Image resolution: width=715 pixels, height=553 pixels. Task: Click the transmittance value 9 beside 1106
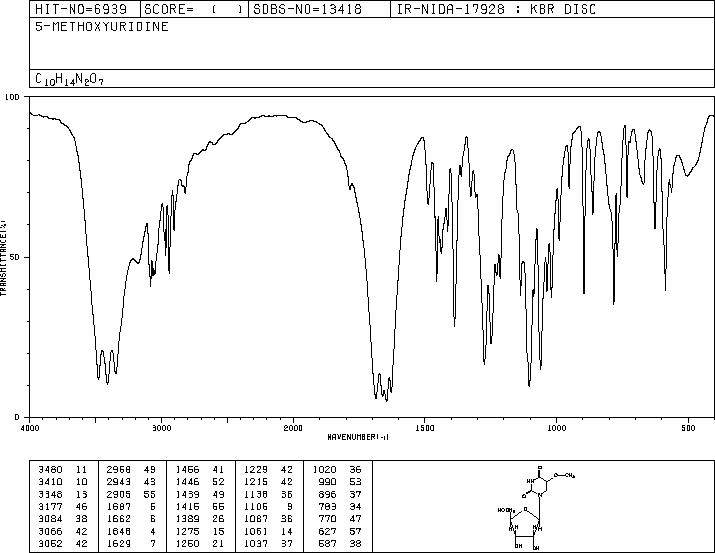(290, 506)
